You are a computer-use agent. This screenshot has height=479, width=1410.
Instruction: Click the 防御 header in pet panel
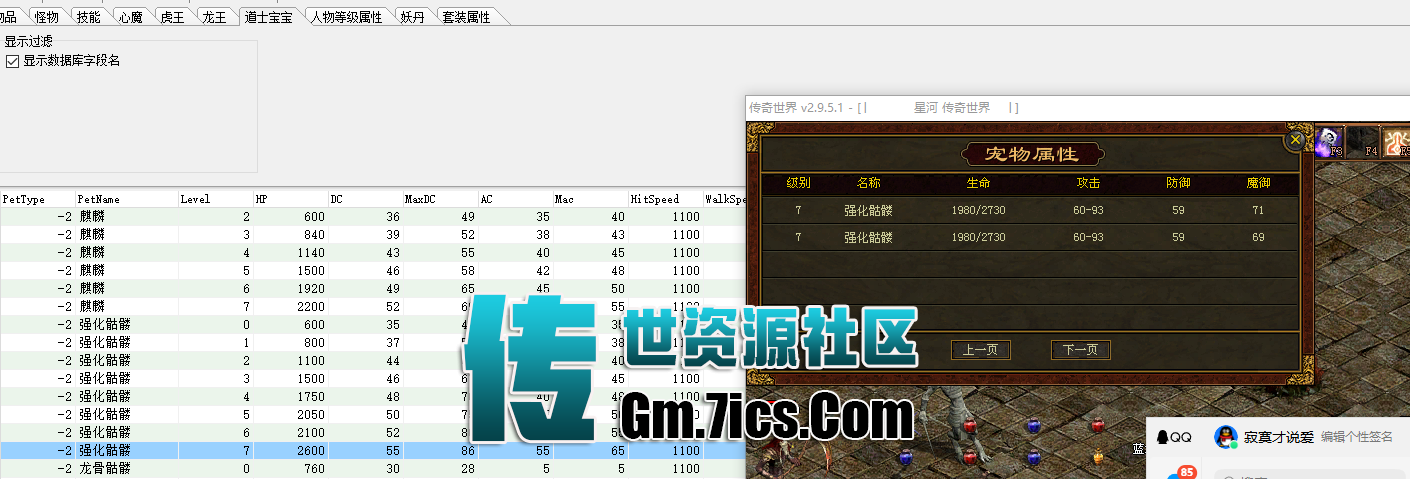click(1178, 183)
